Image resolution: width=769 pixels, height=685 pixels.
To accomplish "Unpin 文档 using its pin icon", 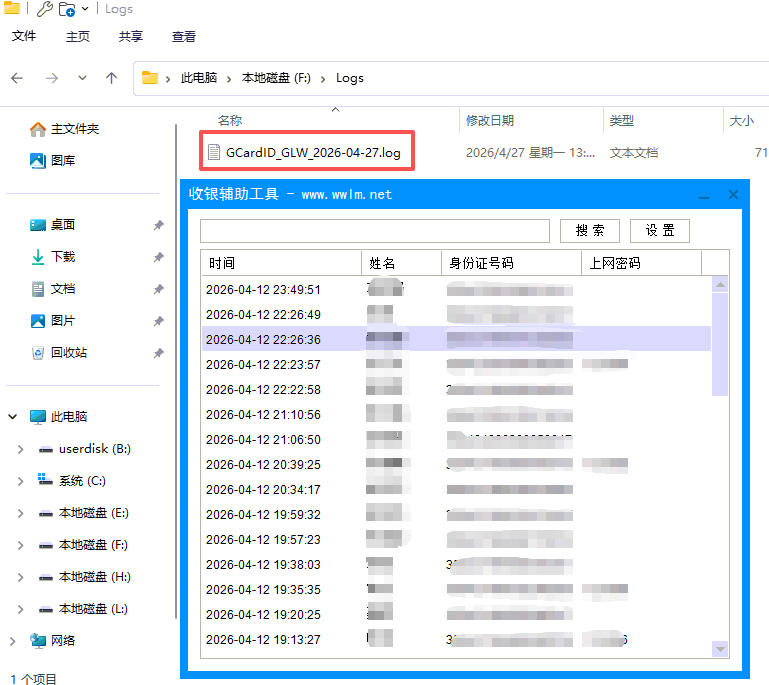I will click(158, 290).
